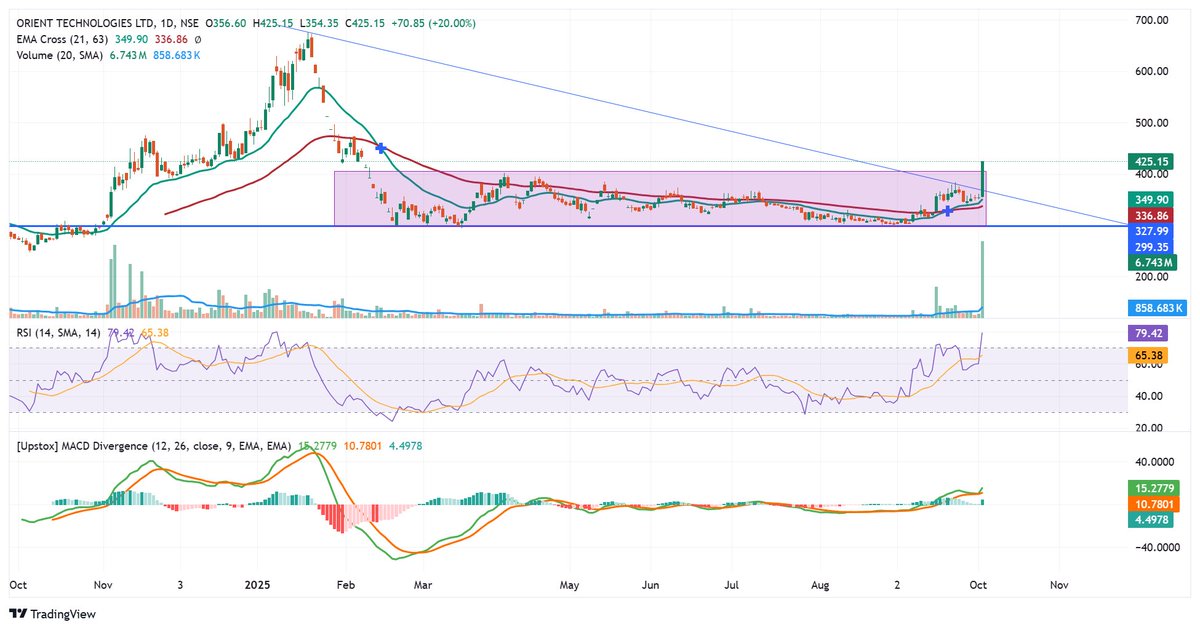Click the 40.0000 MACD scale value
This screenshot has height=630, width=1200.
coord(1155,463)
